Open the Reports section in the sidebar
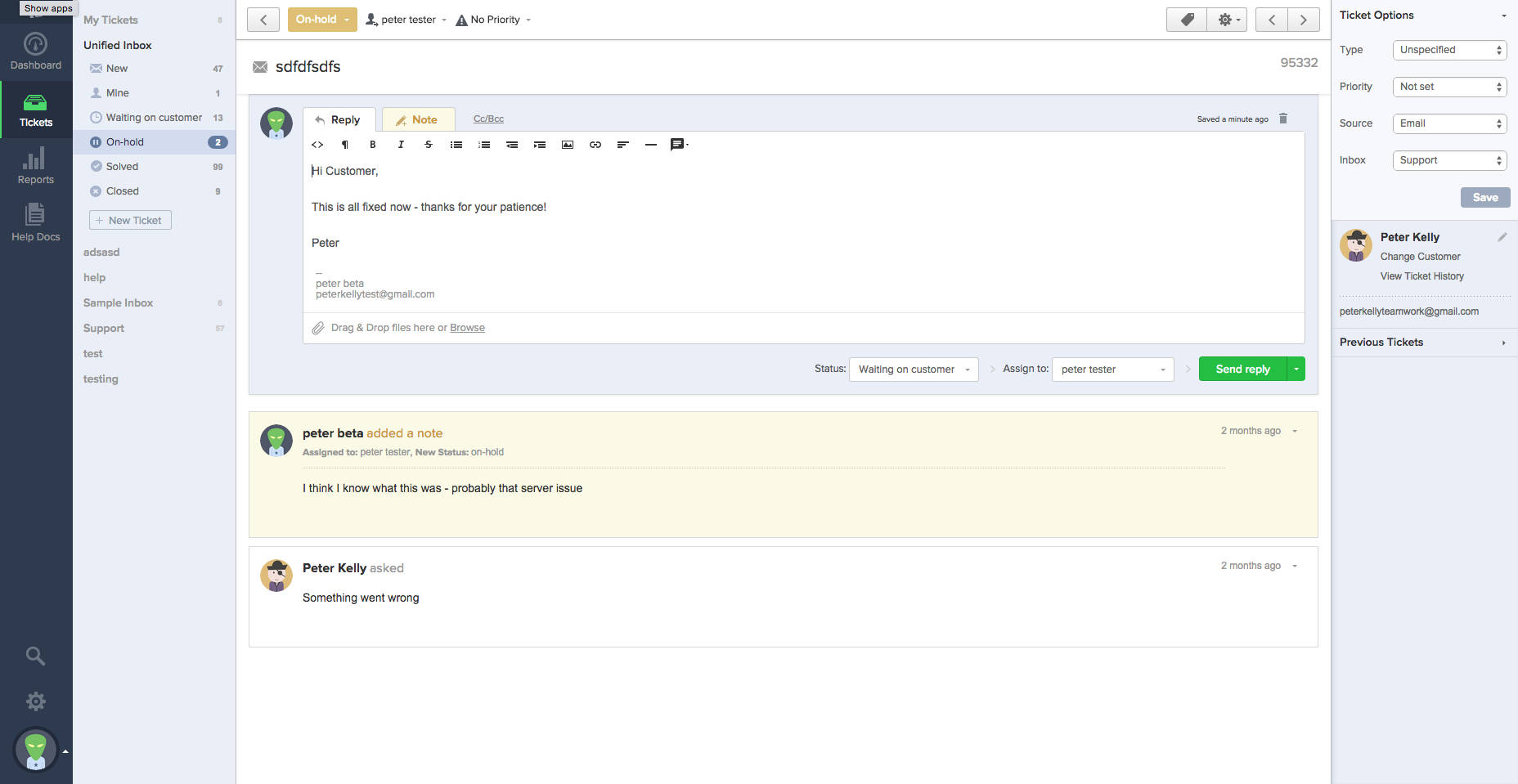Image resolution: width=1518 pixels, height=784 pixels. (36, 166)
